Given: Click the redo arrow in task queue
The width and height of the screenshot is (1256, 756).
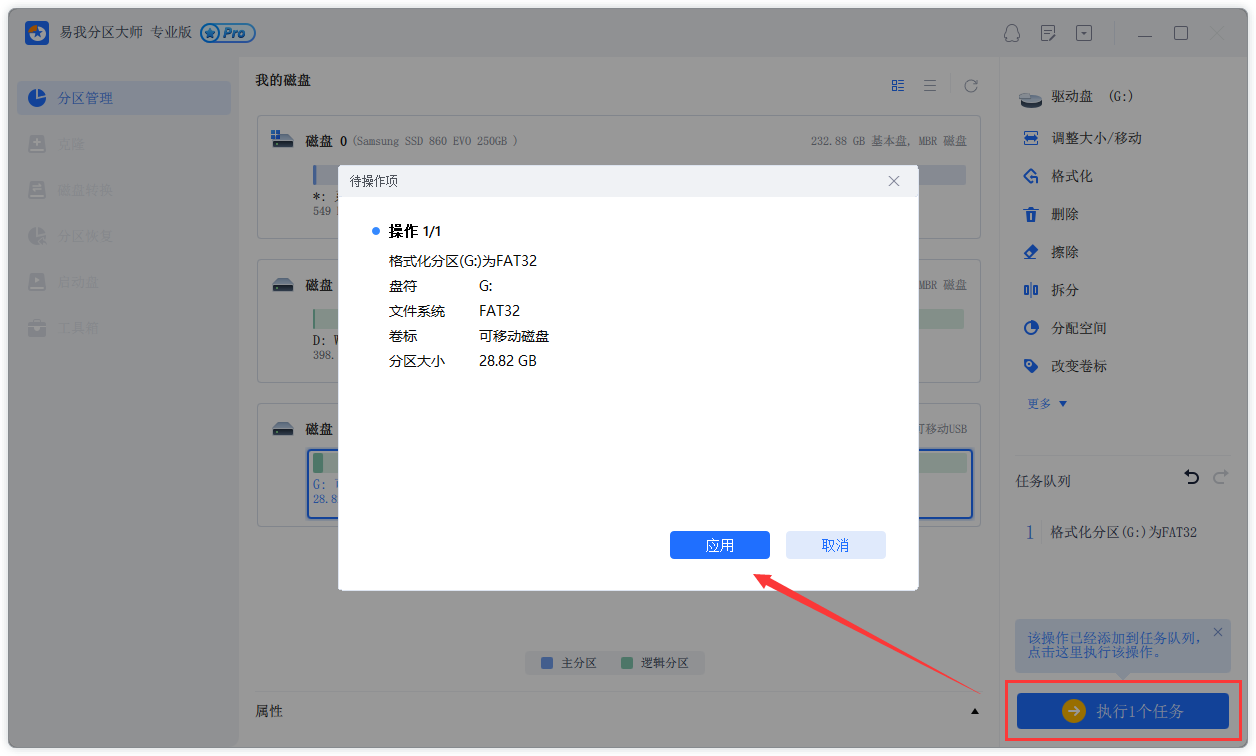Looking at the screenshot, I should (1220, 477).
